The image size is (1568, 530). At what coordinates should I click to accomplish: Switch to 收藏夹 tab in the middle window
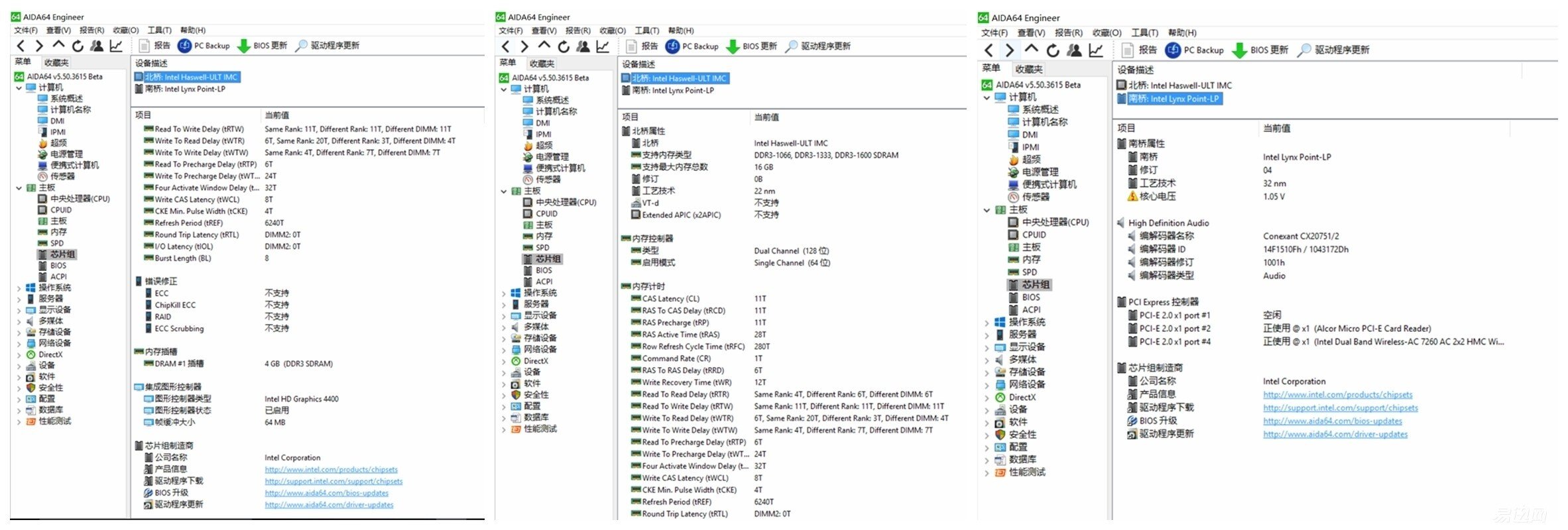click(542, 64)
